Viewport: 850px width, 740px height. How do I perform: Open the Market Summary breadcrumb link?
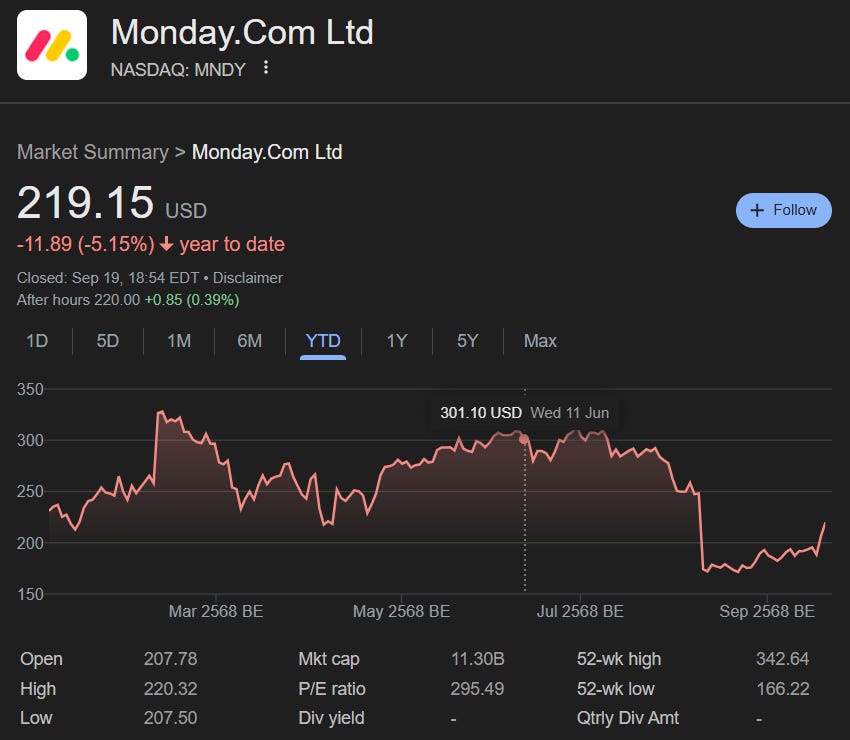tap(93, 152)
